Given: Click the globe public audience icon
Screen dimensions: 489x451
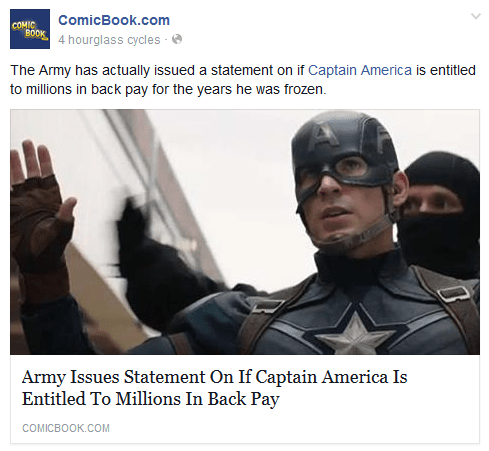Looking at the screenshot, I should tap(177, 39).
